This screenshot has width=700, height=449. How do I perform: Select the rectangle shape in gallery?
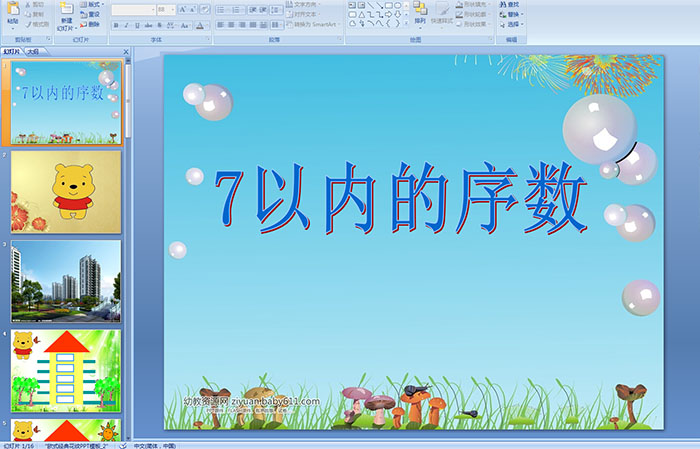pyautogui.click(x=388, y=5)
